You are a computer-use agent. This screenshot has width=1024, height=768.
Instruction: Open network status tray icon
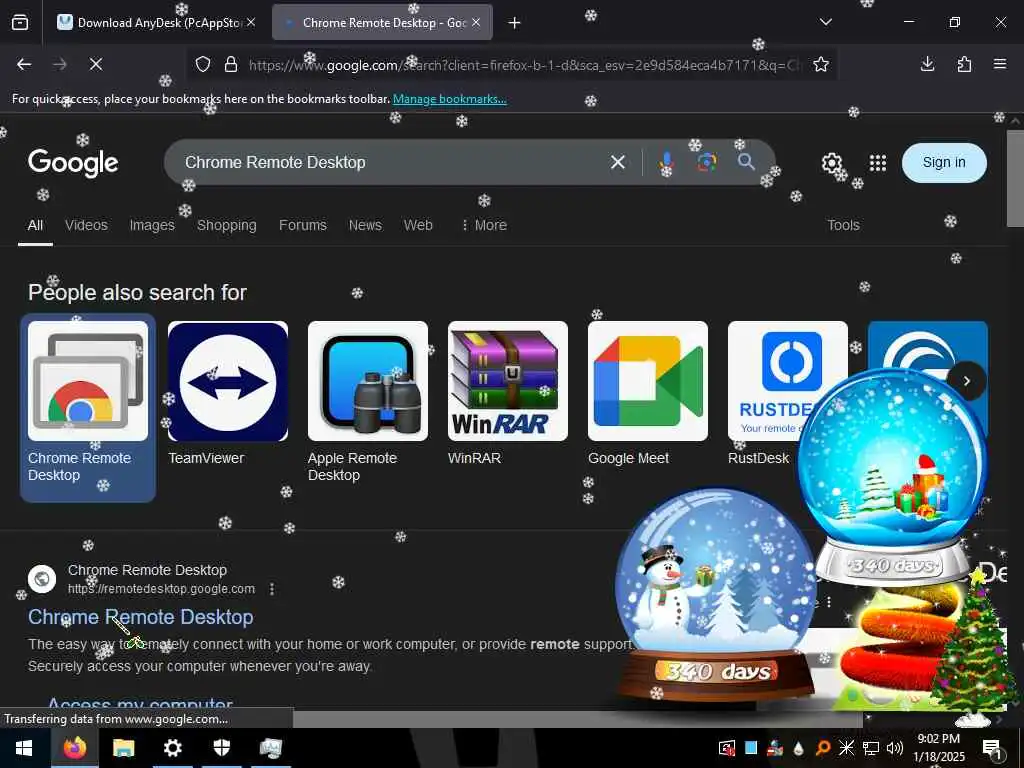(871, 748)
